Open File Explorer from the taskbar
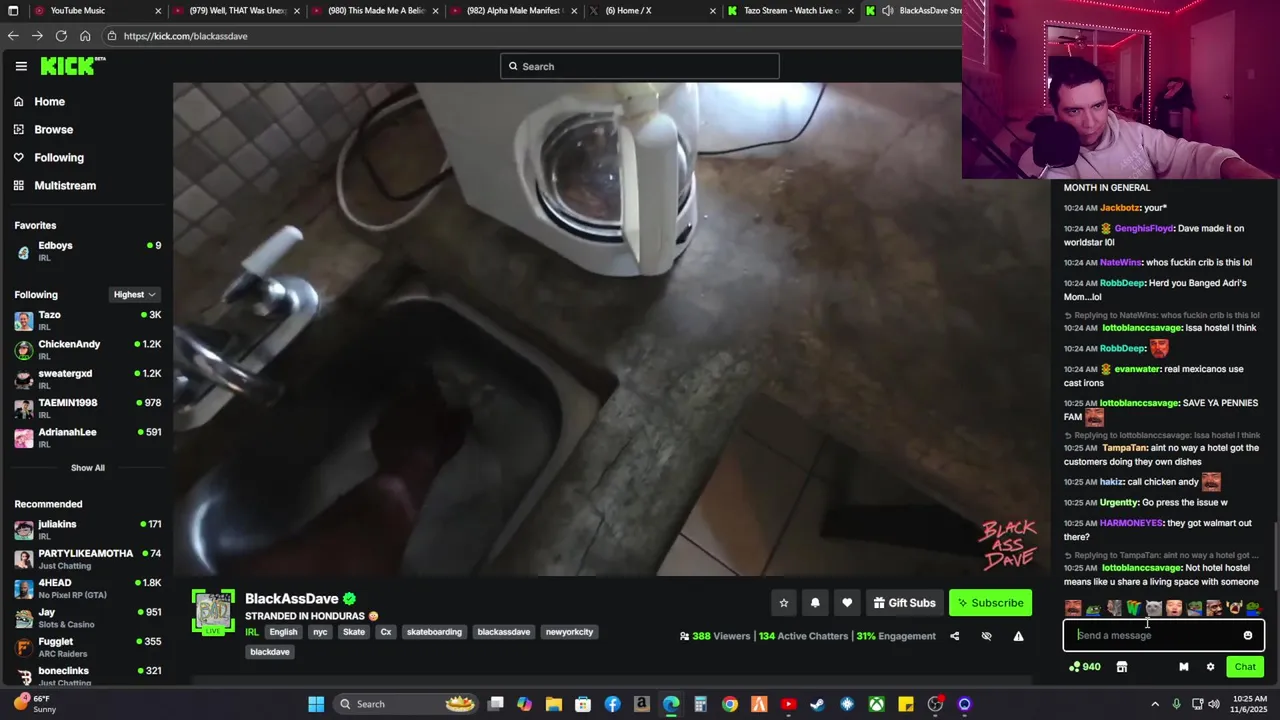The width and height of the screenshot is (1280, 720). coord(554,704)
